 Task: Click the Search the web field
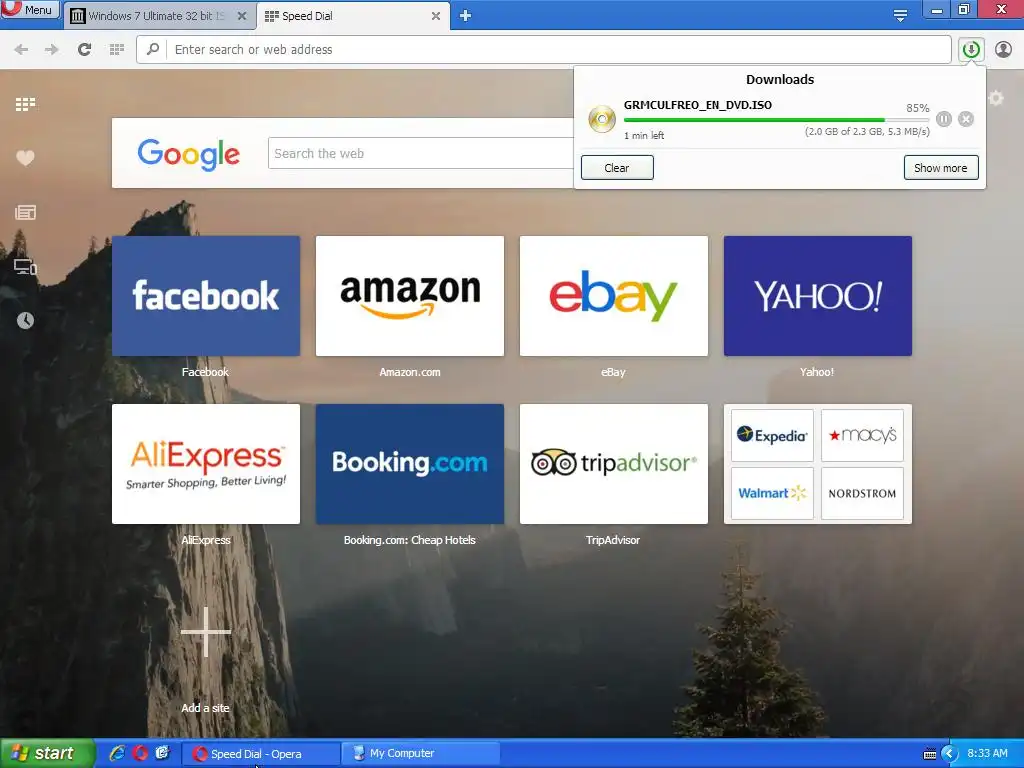[x=421, y=153]
